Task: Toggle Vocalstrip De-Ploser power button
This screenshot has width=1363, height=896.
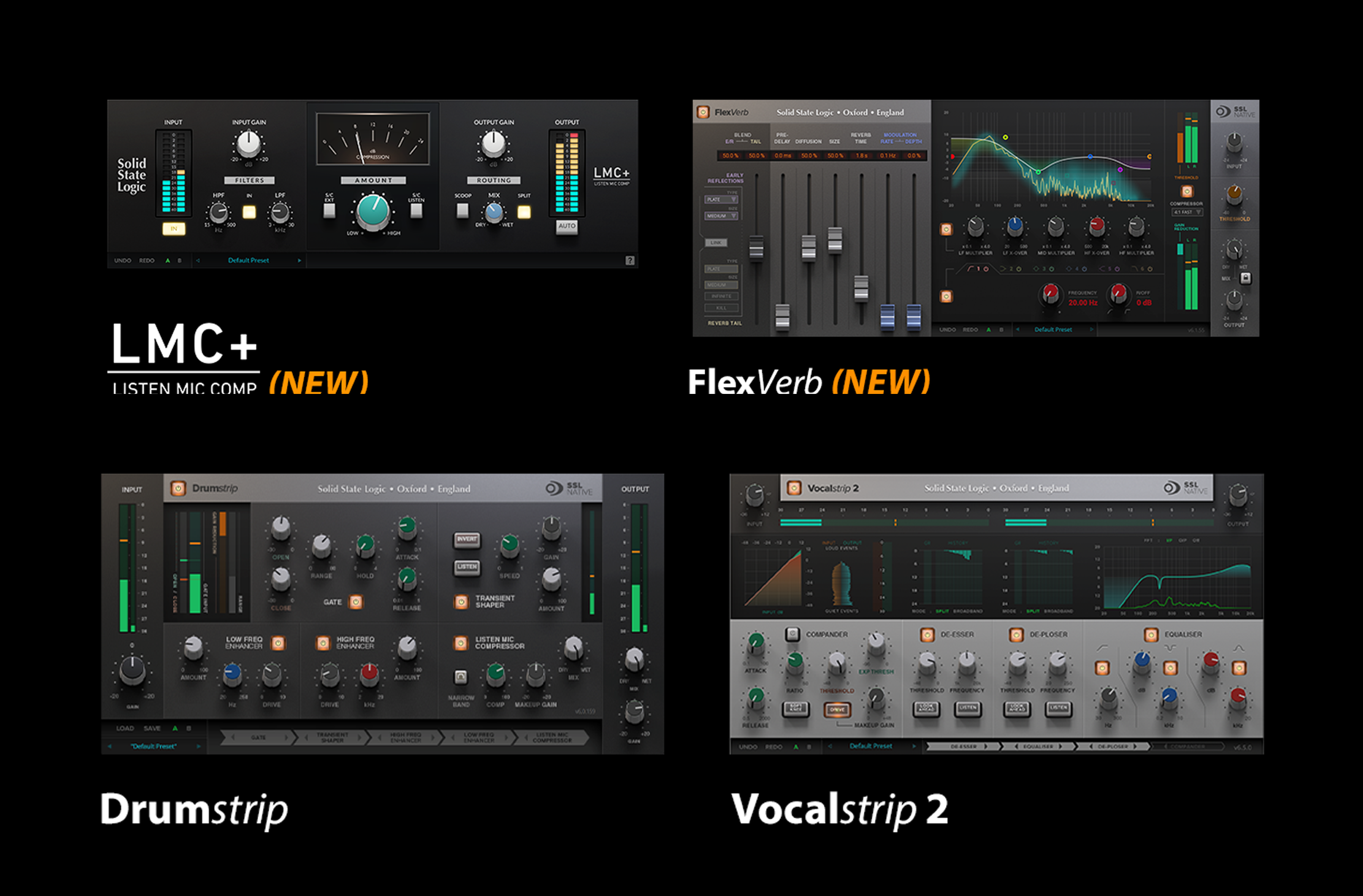Action: coord(1016,634)
